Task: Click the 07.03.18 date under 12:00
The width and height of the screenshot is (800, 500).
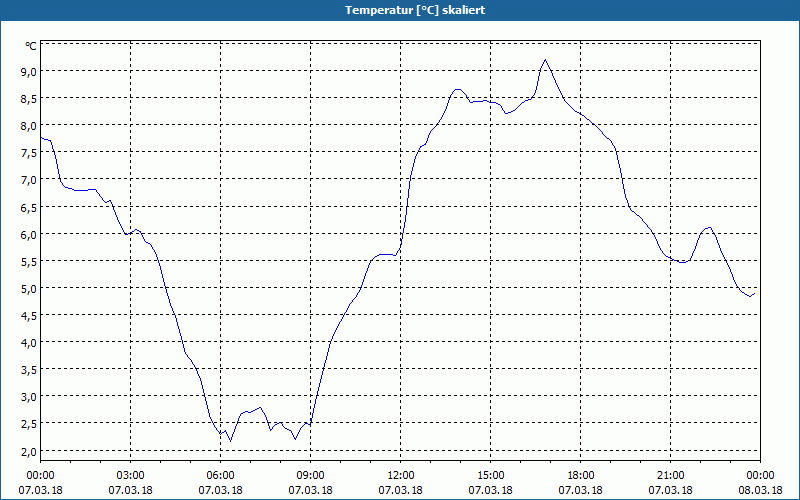Action: click(401, 490)
